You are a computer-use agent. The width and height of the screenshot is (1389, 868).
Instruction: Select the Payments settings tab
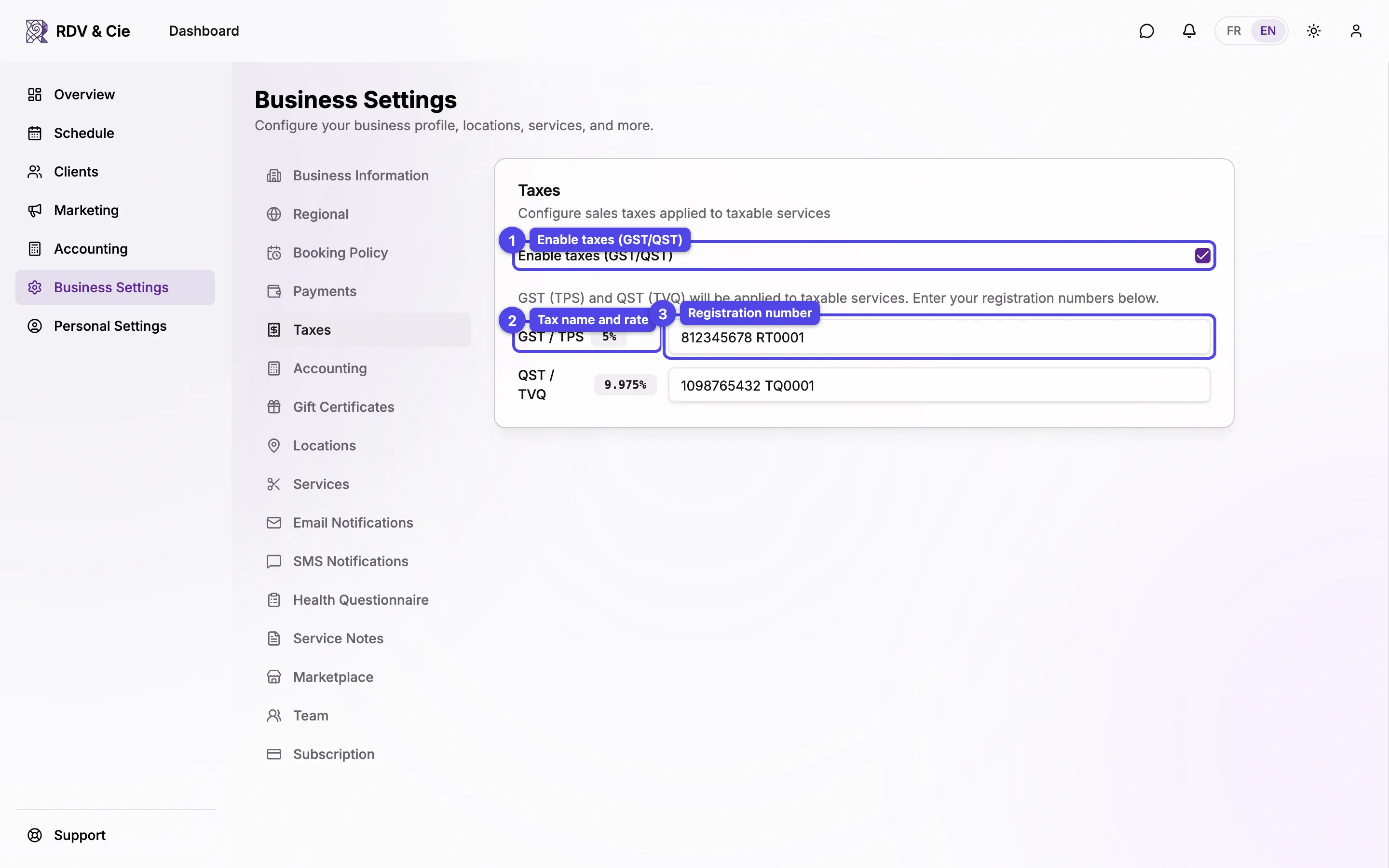pos(363,291)
